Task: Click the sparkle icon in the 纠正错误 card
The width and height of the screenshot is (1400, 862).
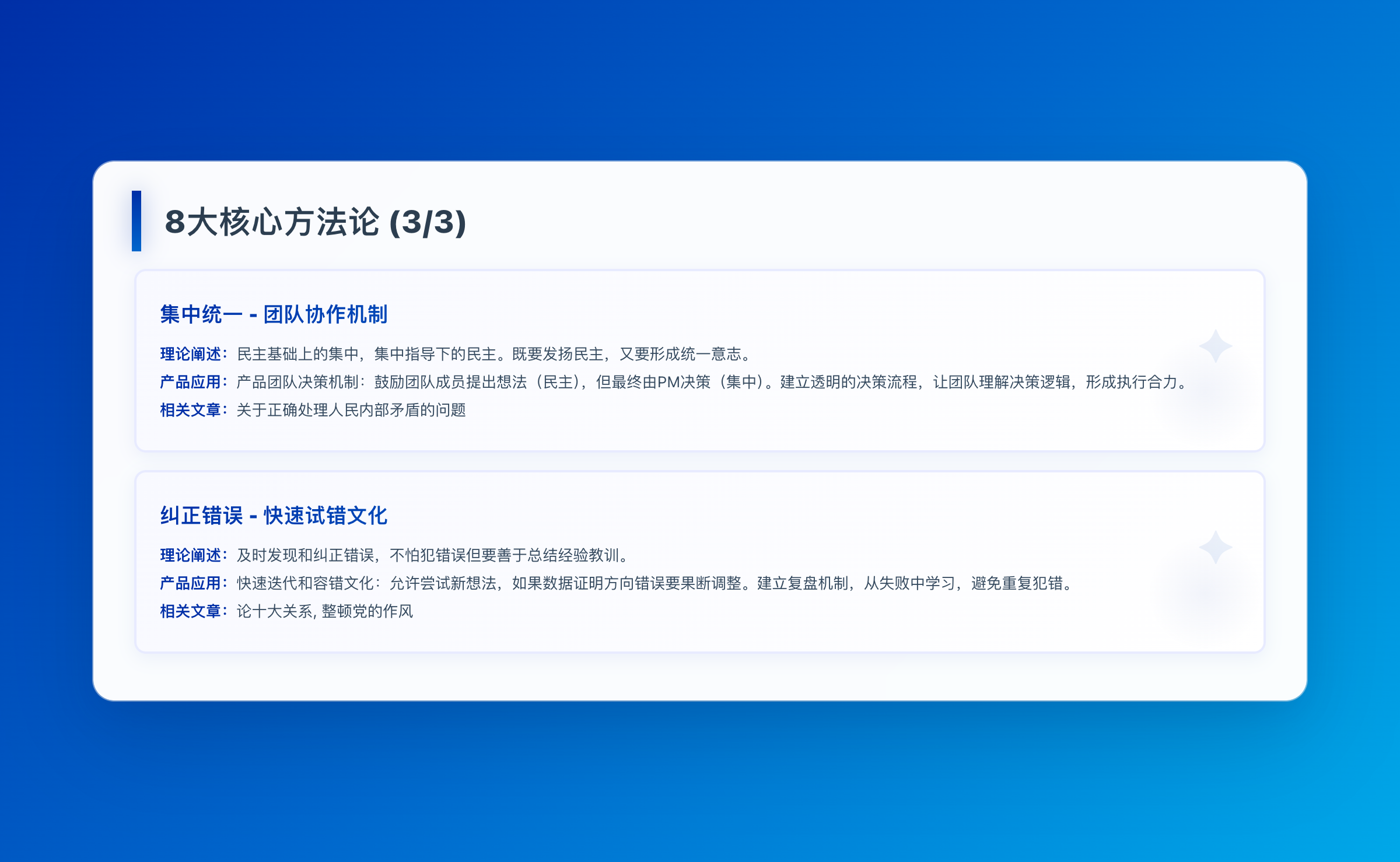Action: click(x=1215, y=548)
